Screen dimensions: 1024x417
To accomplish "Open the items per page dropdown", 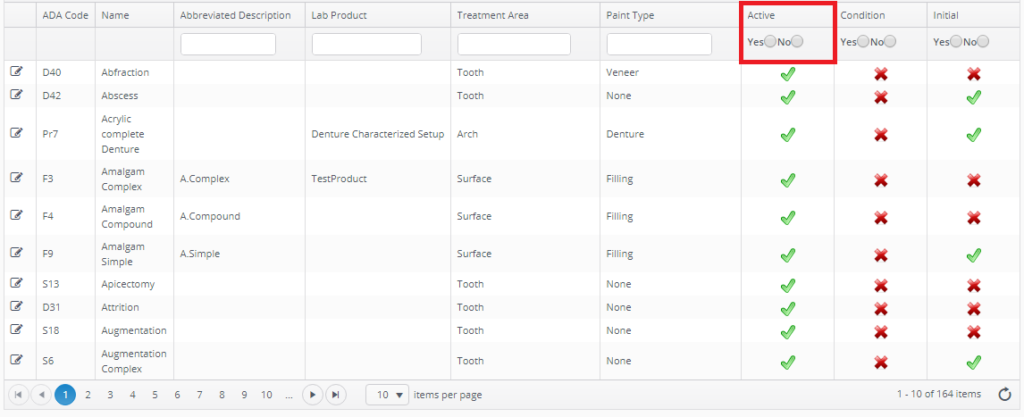I will (x=387, y=394).
